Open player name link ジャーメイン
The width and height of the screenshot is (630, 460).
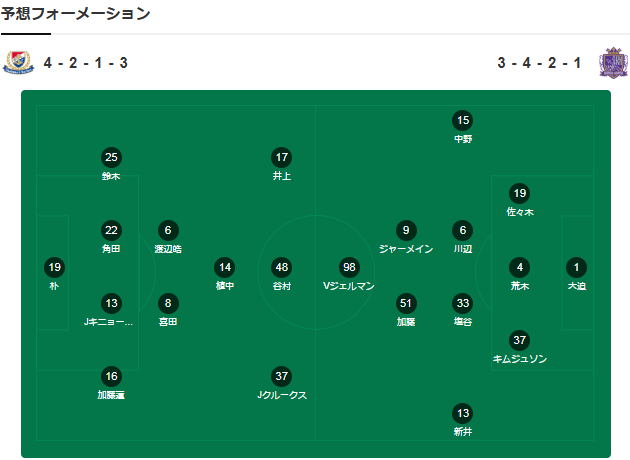tap(405, 248)
